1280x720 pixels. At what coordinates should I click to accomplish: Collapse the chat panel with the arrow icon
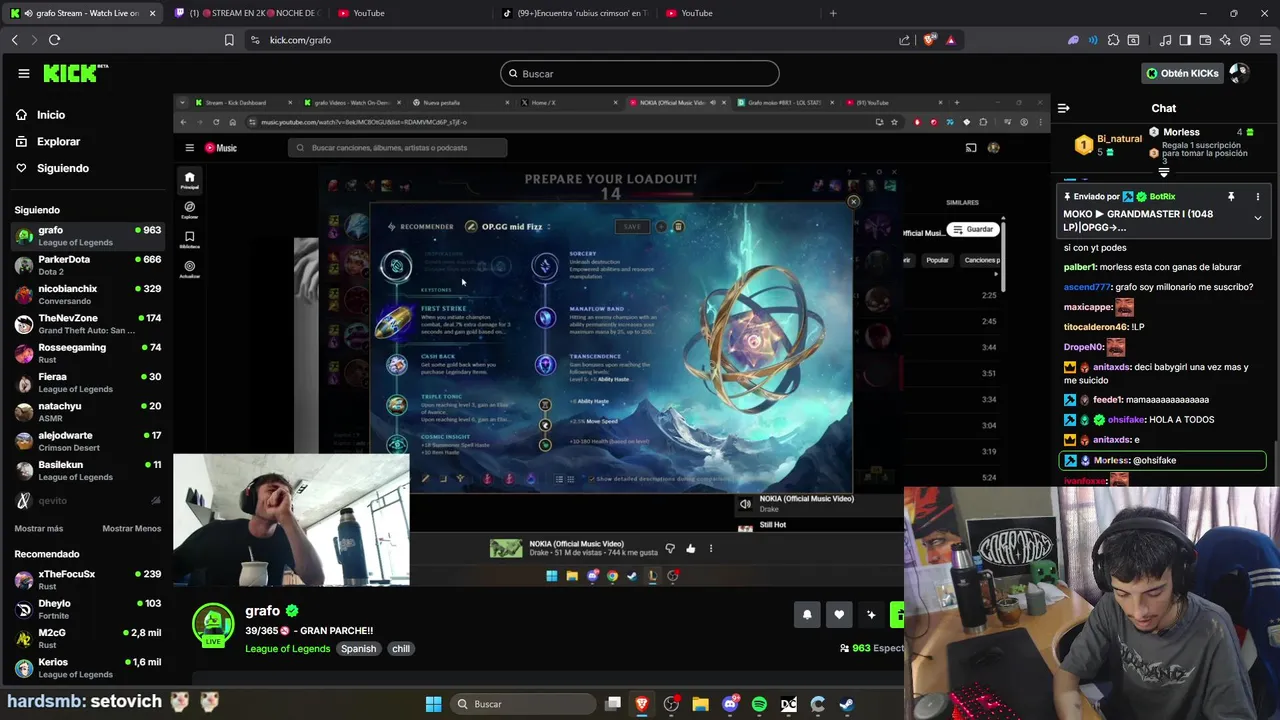[x=1064, y=108]
